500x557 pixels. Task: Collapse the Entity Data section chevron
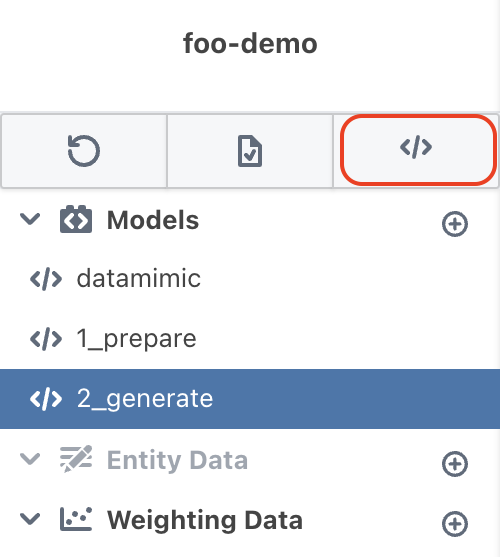pos(30,459)
